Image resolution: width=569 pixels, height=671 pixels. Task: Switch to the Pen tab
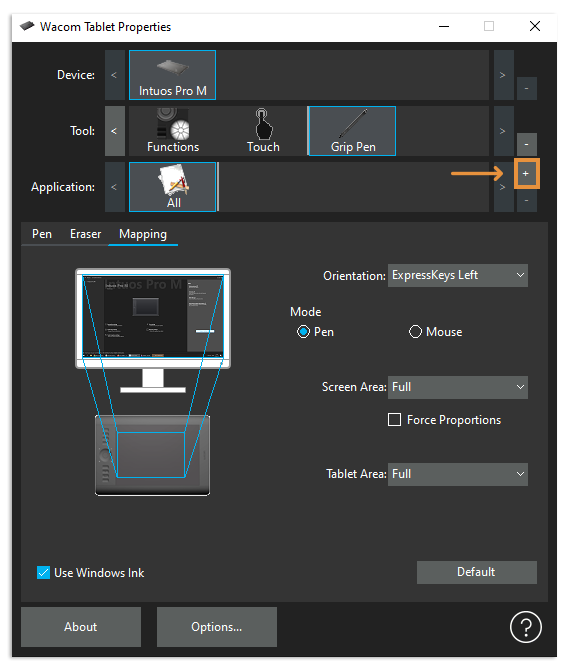42,234
